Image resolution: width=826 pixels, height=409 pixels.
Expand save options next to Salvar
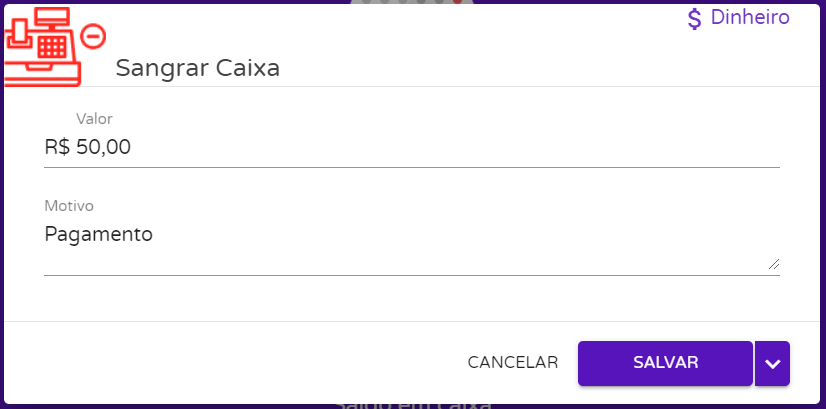click(x=772, y=363)
